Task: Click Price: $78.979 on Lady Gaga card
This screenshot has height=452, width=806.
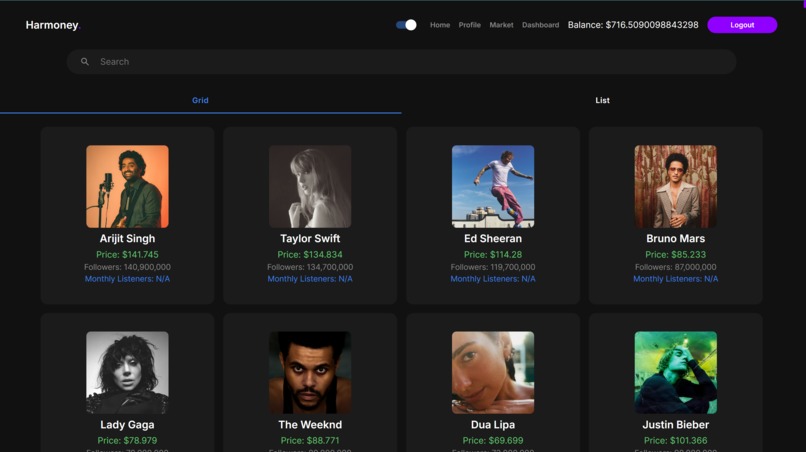Action: click(x=127, y=441)
